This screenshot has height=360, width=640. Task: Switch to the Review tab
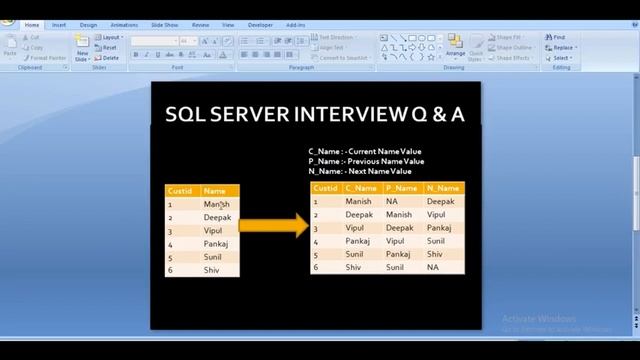[200, 25]
